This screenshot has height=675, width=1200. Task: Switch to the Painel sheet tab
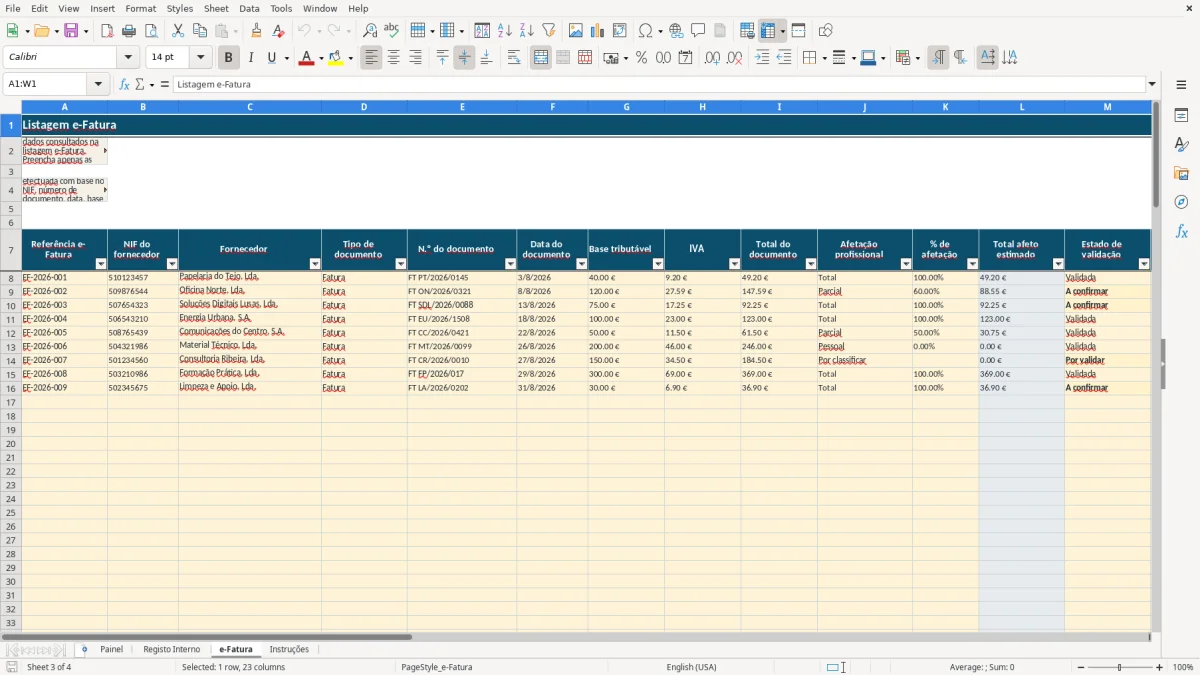tap(111, 649)
